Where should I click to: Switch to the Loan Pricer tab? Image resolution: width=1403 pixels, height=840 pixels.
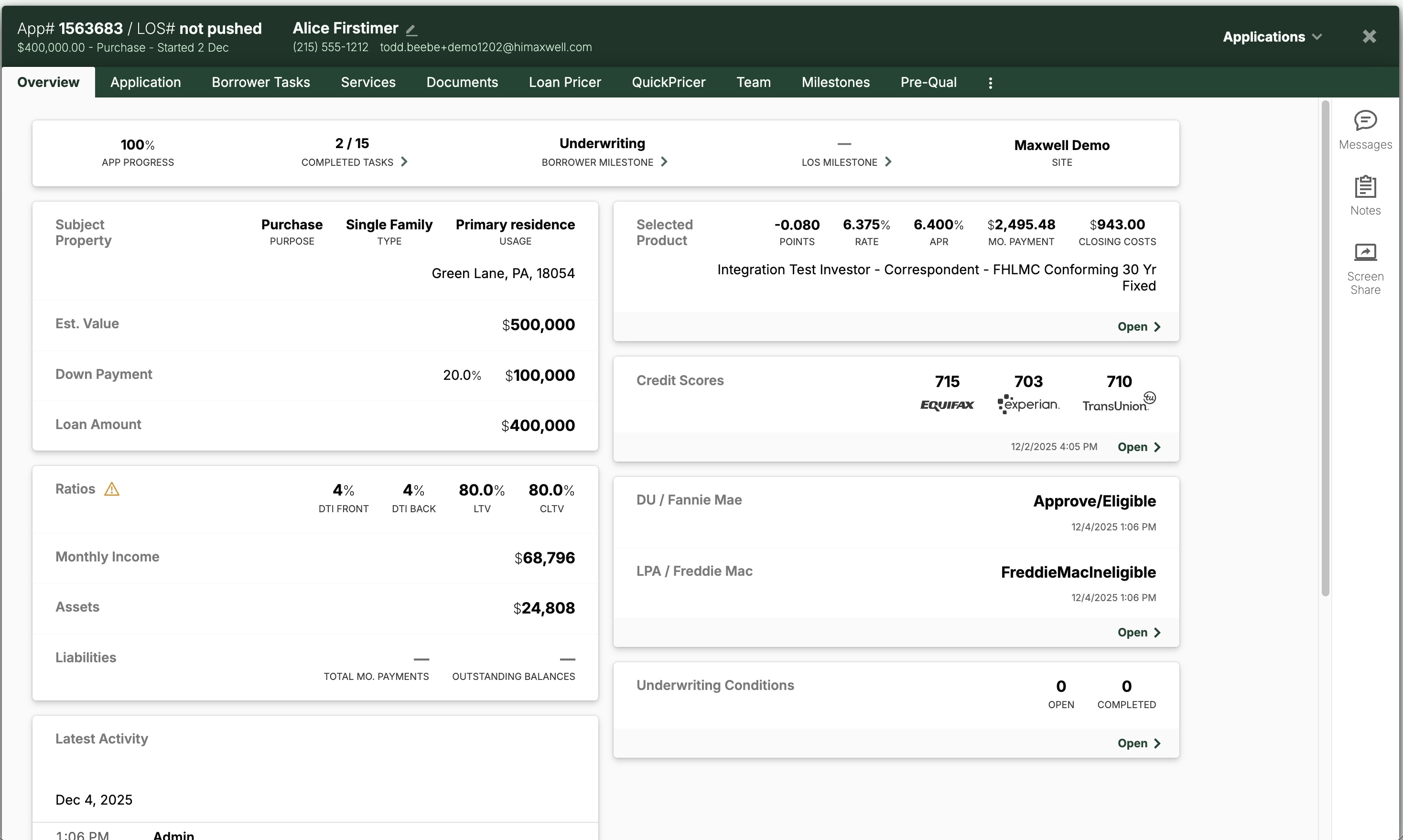564,83
